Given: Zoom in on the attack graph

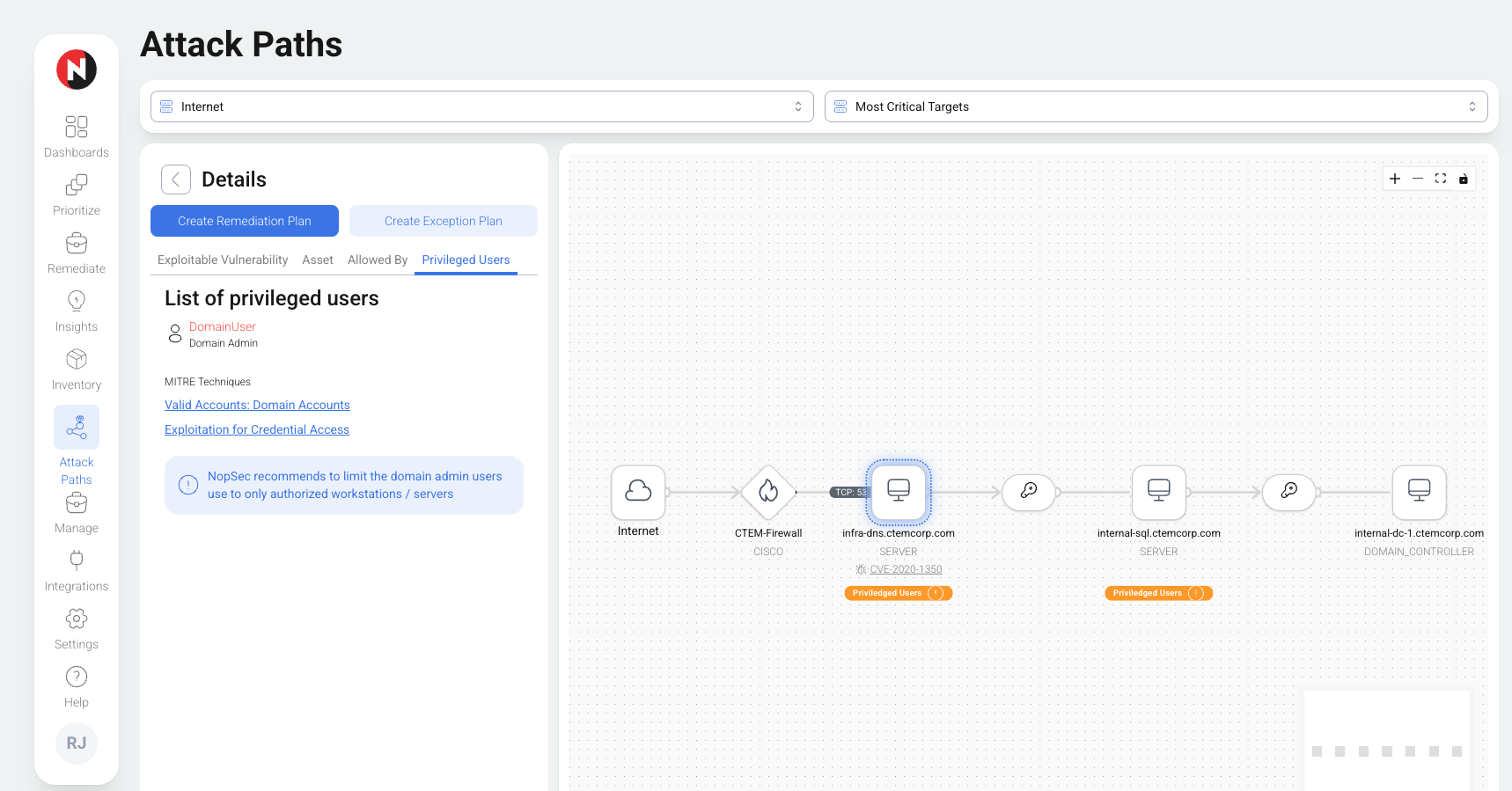Looking at the screenshot, I should pyautogui.click(x=1395, y=179).
